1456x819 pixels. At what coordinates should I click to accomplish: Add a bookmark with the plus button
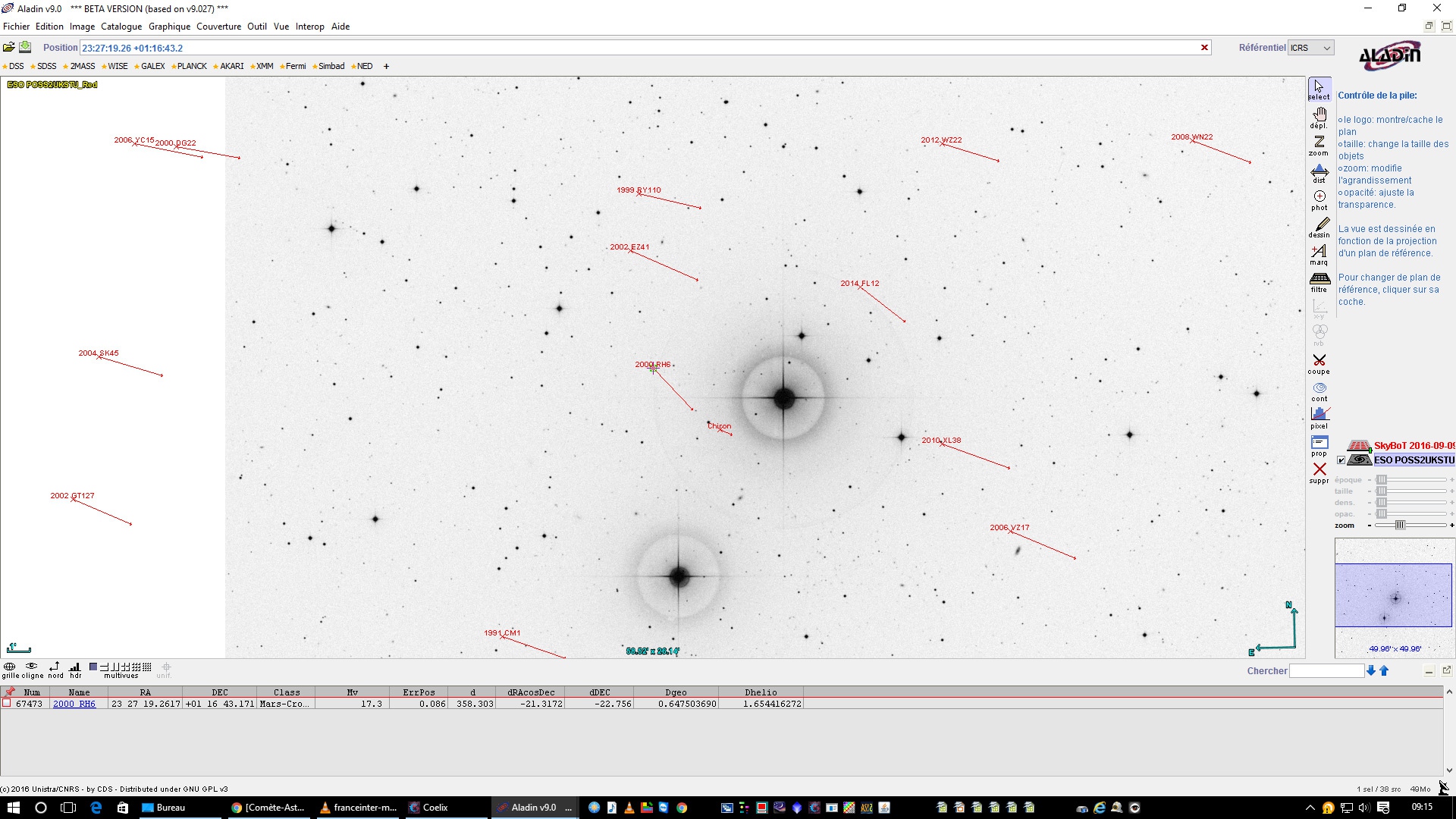[386, 67]
